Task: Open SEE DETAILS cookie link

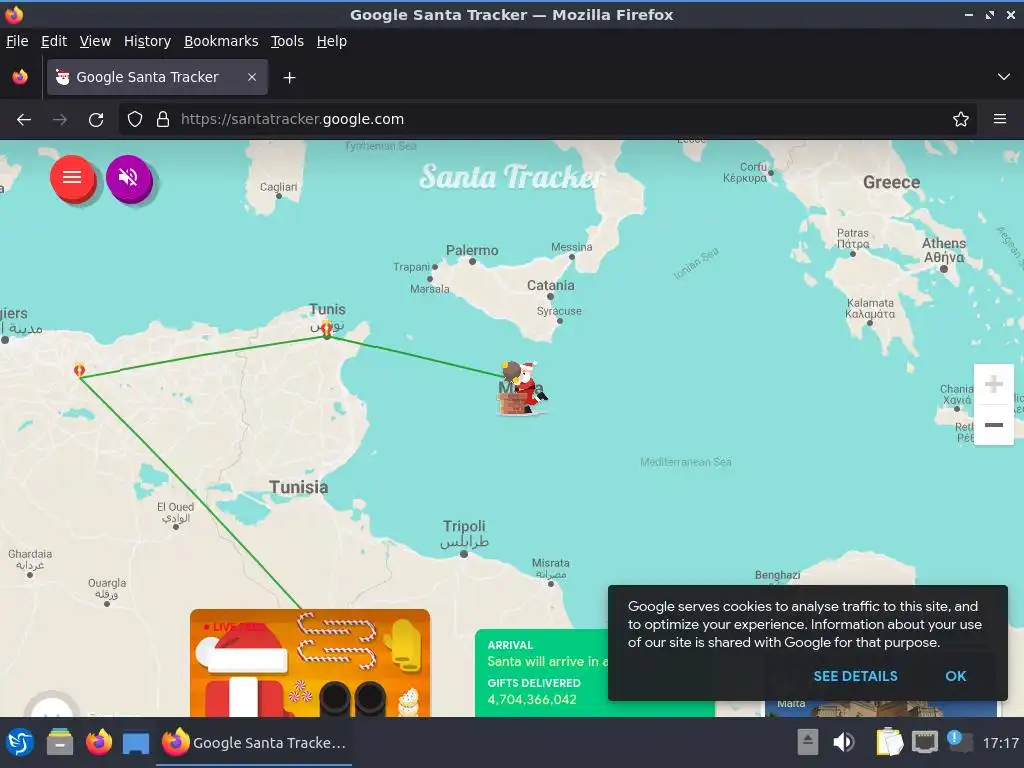Action: pyautogui.click(x=855, y=676)
